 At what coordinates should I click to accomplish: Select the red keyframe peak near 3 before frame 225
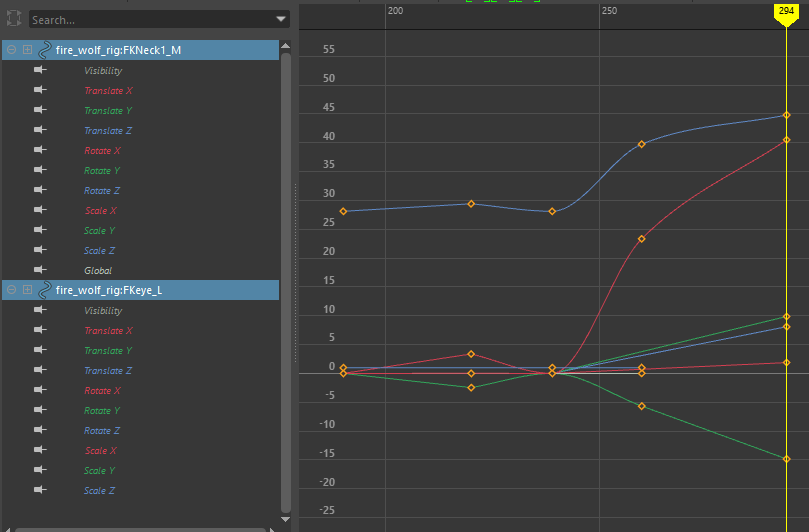[471, 354]
